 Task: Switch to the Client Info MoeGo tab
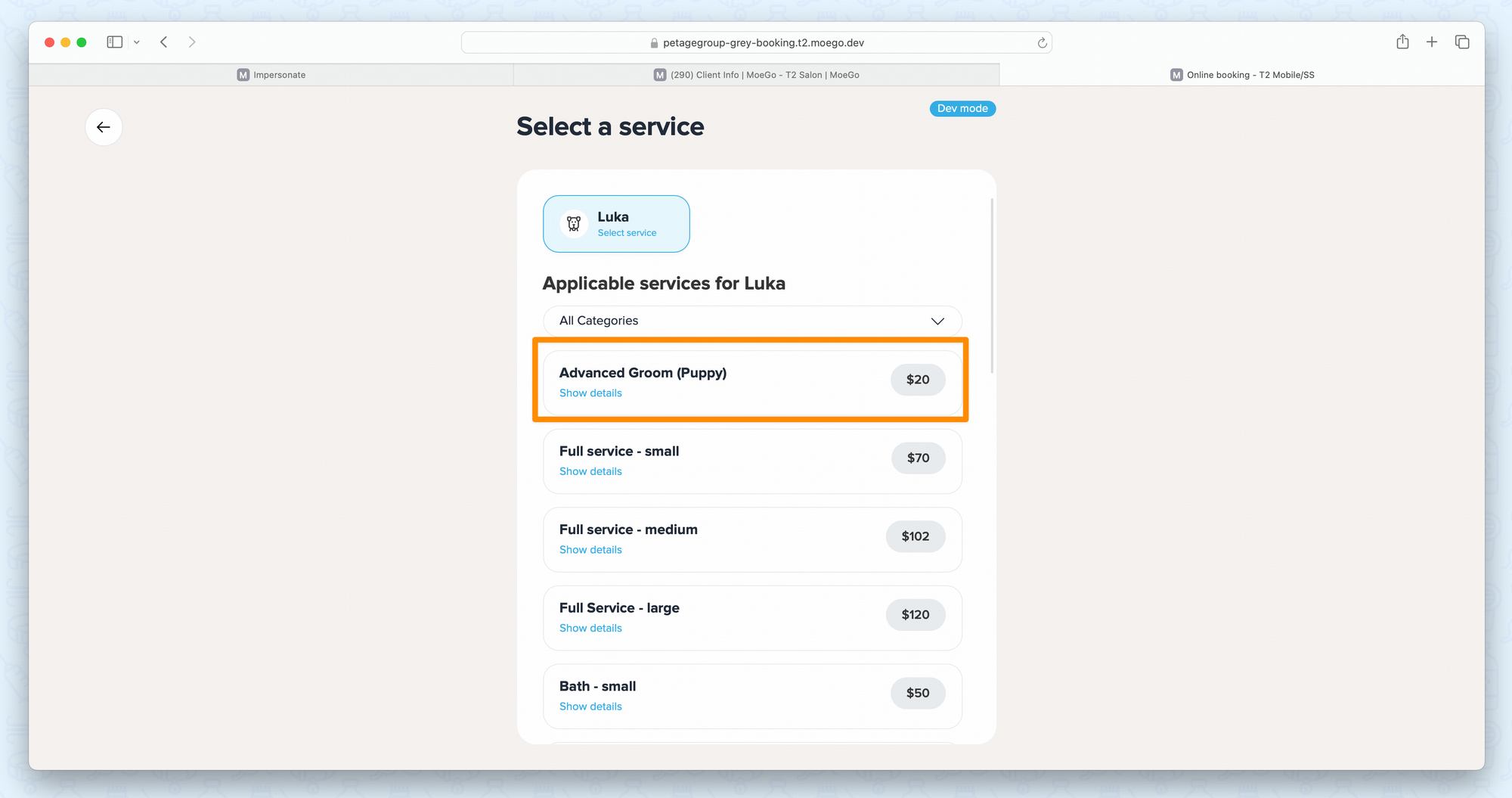pyautogui.click(x=756, y=75)
